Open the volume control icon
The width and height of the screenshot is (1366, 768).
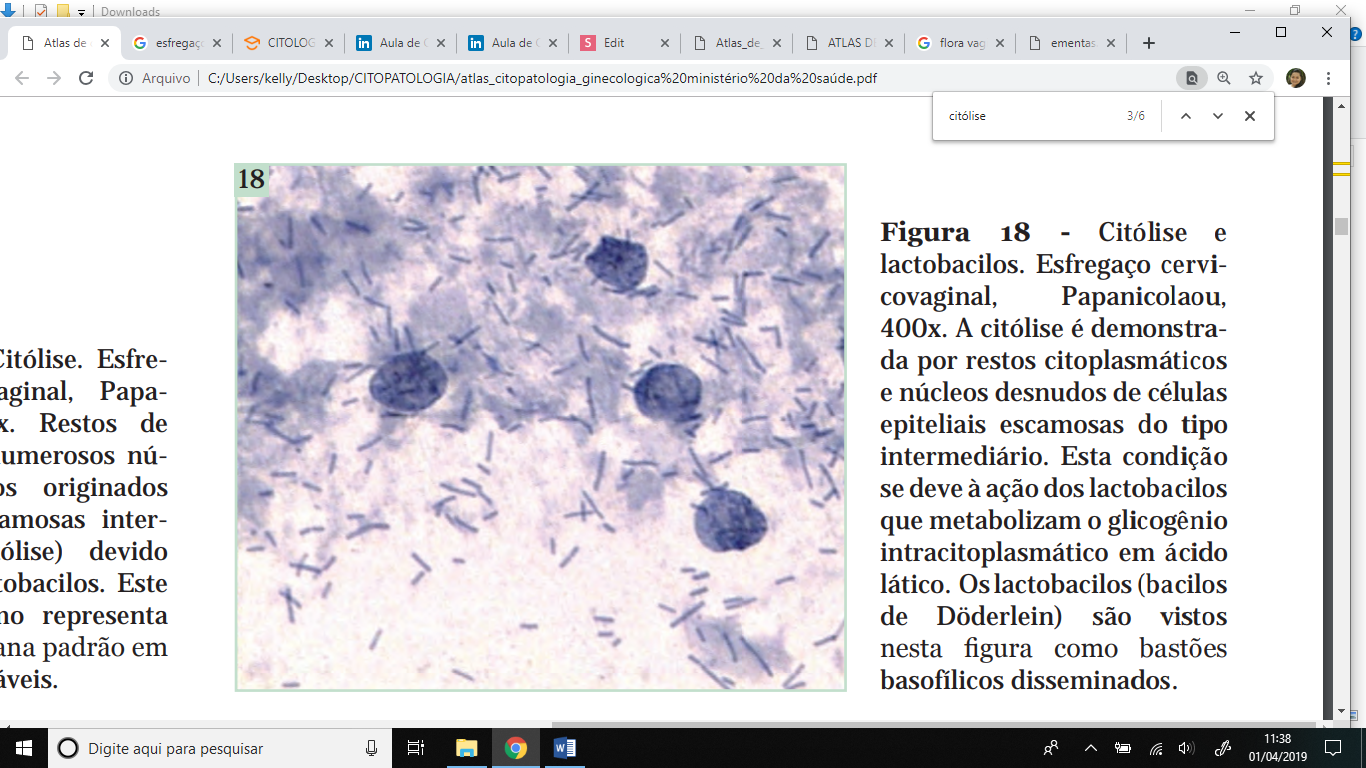[x=1187, y=748]
